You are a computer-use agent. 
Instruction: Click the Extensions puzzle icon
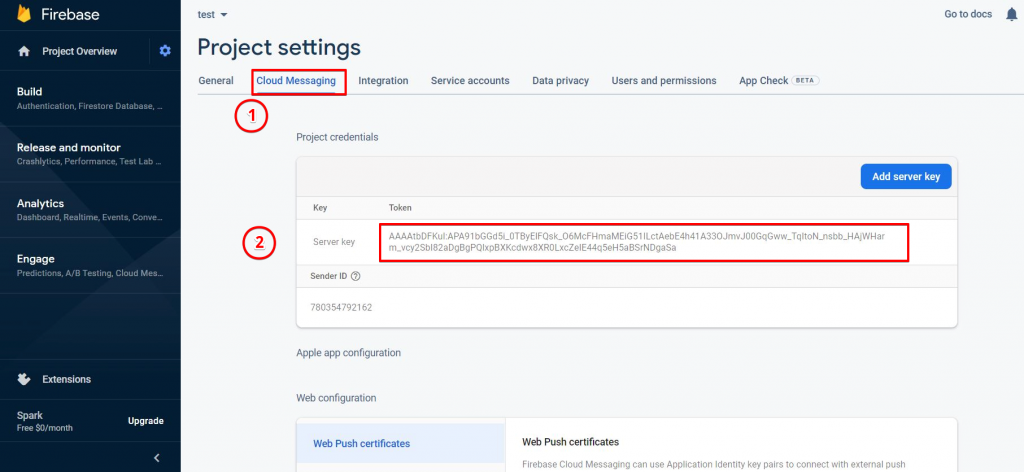24,379
